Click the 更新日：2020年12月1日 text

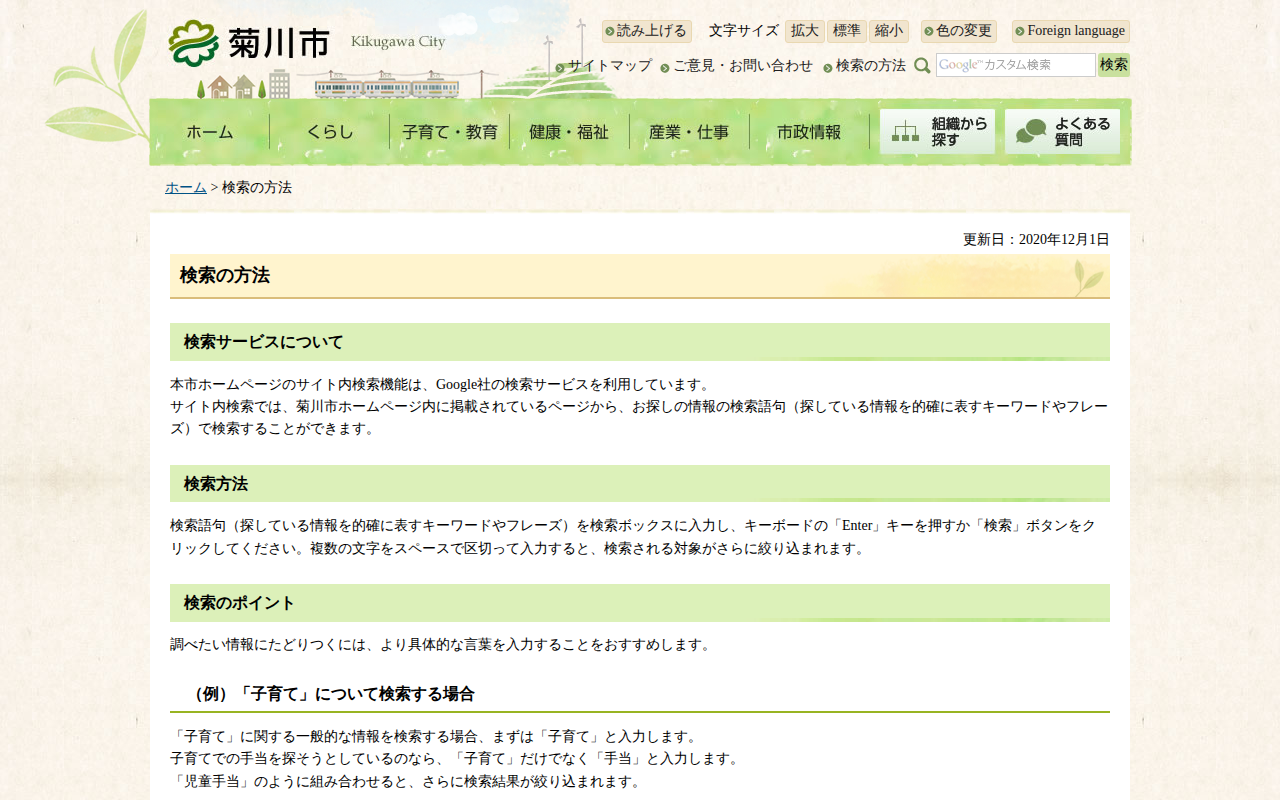(x=1036, y=240)
